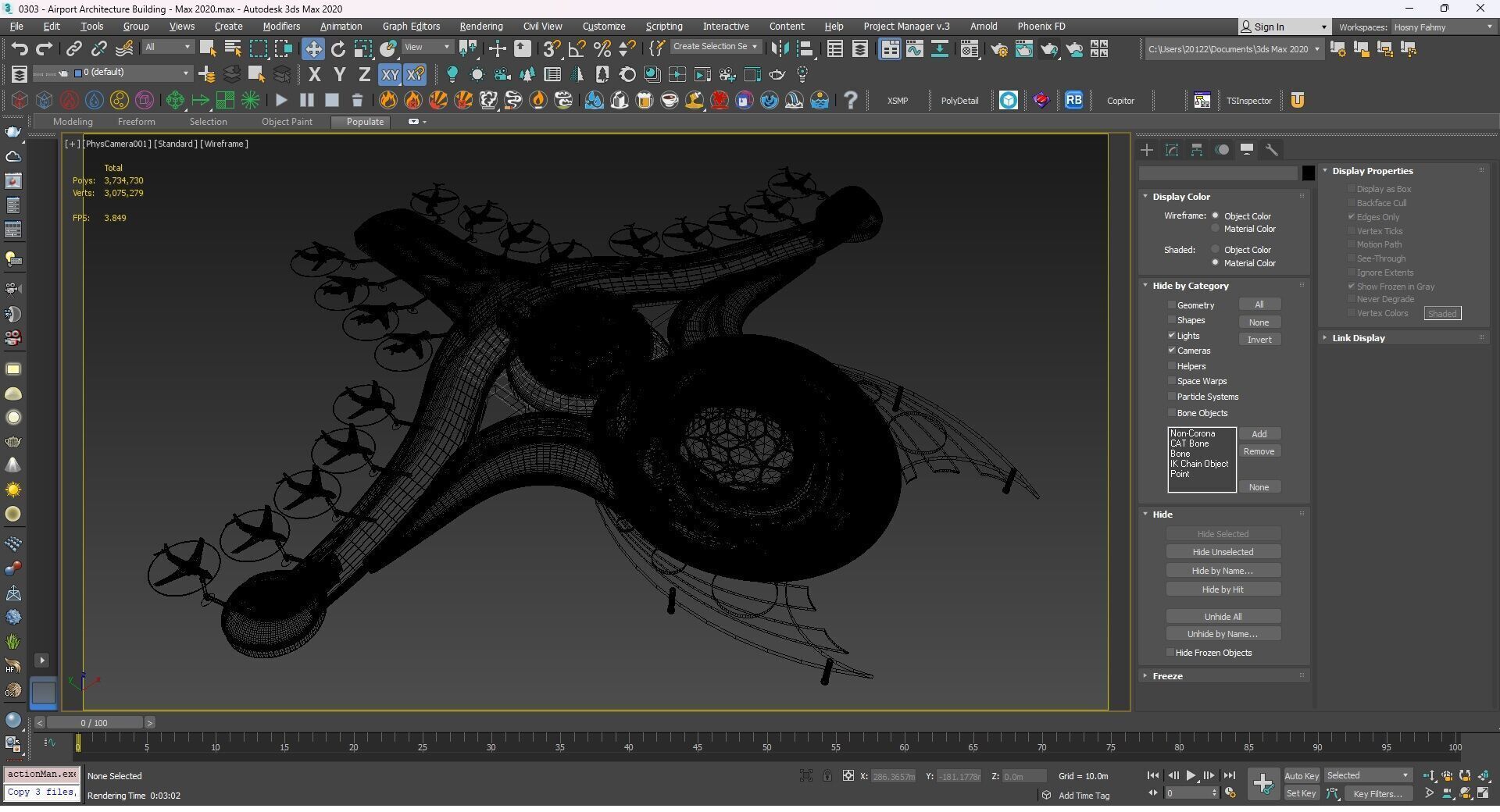This screenshot has width=1500, height=812.
Task: Click the Unhide All button
Action: tap(1223, 617)
